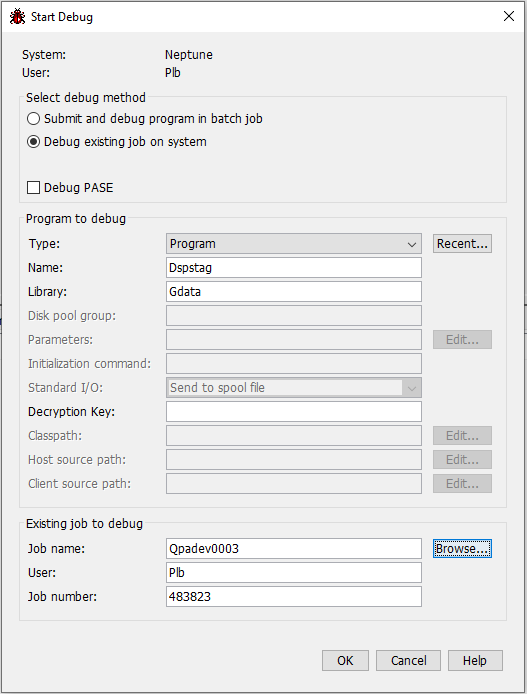Viewport: 527px width, 694px height.
Task: Open the Recent... programs list
Action: pyautogui.click(x=462, y=244)
